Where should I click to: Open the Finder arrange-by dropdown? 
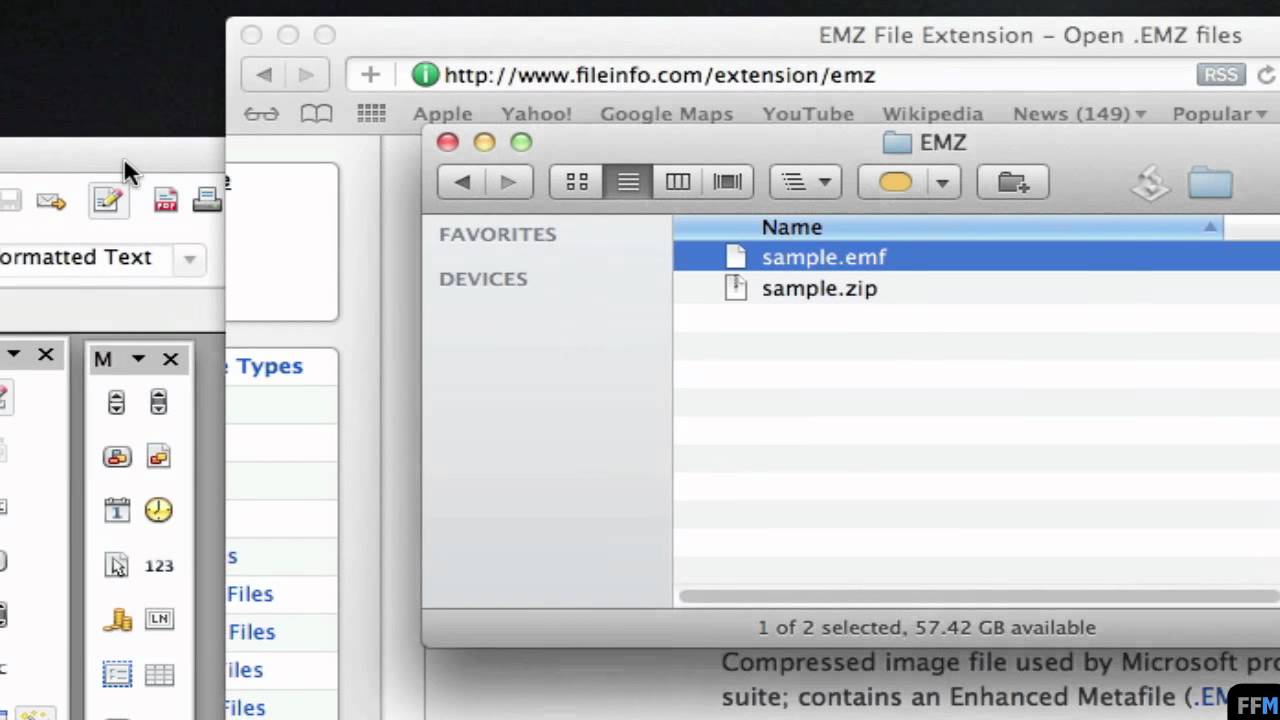[x=805, y=182]
